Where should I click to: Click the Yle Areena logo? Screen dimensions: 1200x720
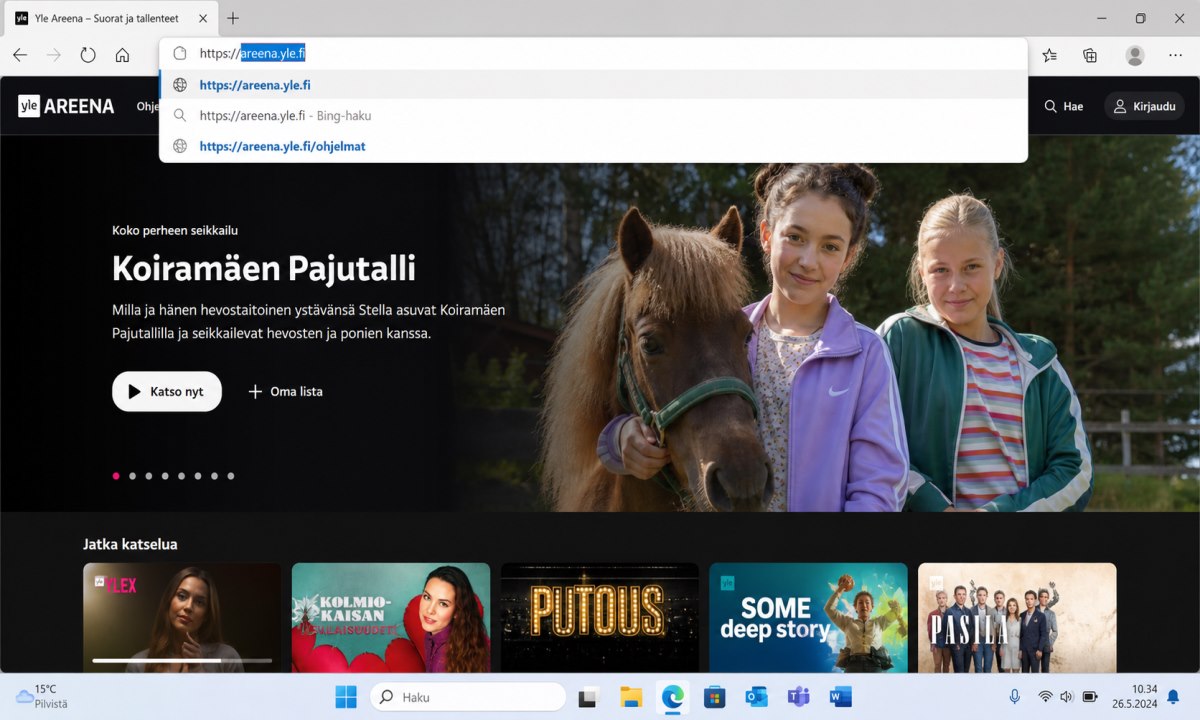pos(66,106)
